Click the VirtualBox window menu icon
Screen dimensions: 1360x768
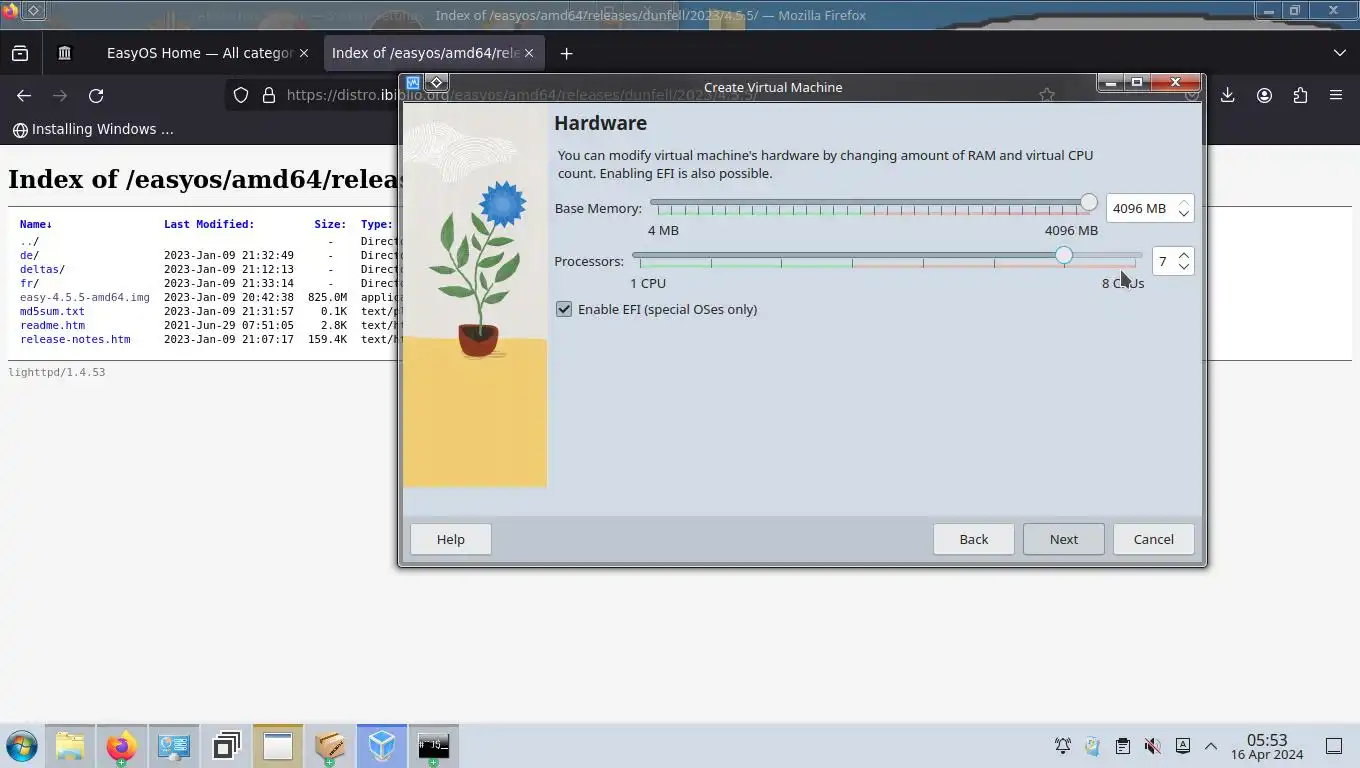(x=413, y=83)
